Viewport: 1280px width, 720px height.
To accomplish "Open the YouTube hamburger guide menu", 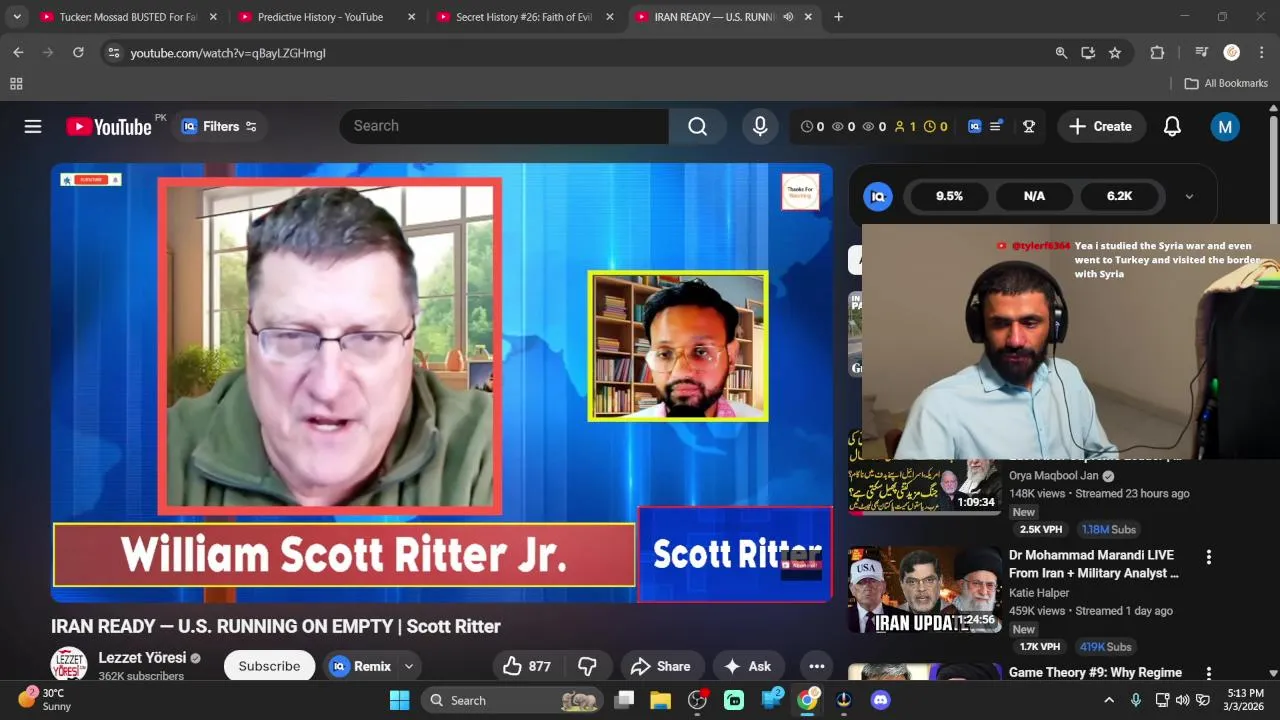I will click(33, 126).
